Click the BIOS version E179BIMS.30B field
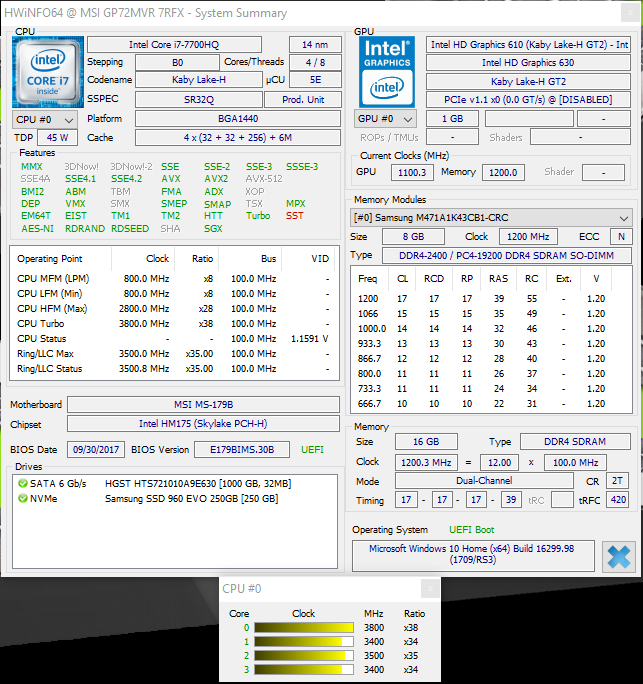The width and height of the screenshot is (643, 684). click(x=242, y=450)
